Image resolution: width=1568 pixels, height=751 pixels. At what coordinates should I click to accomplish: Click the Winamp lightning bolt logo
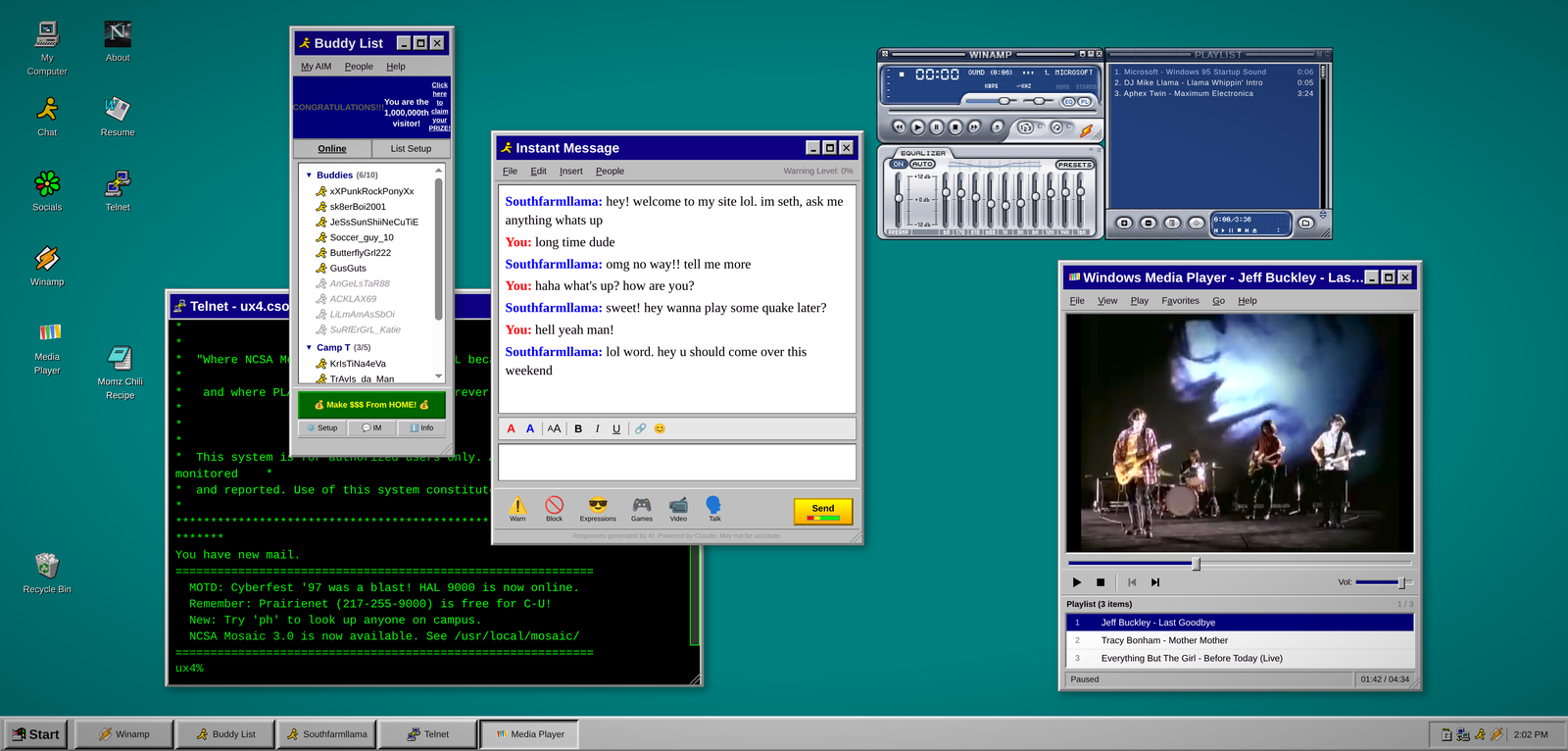point(1086,130)
